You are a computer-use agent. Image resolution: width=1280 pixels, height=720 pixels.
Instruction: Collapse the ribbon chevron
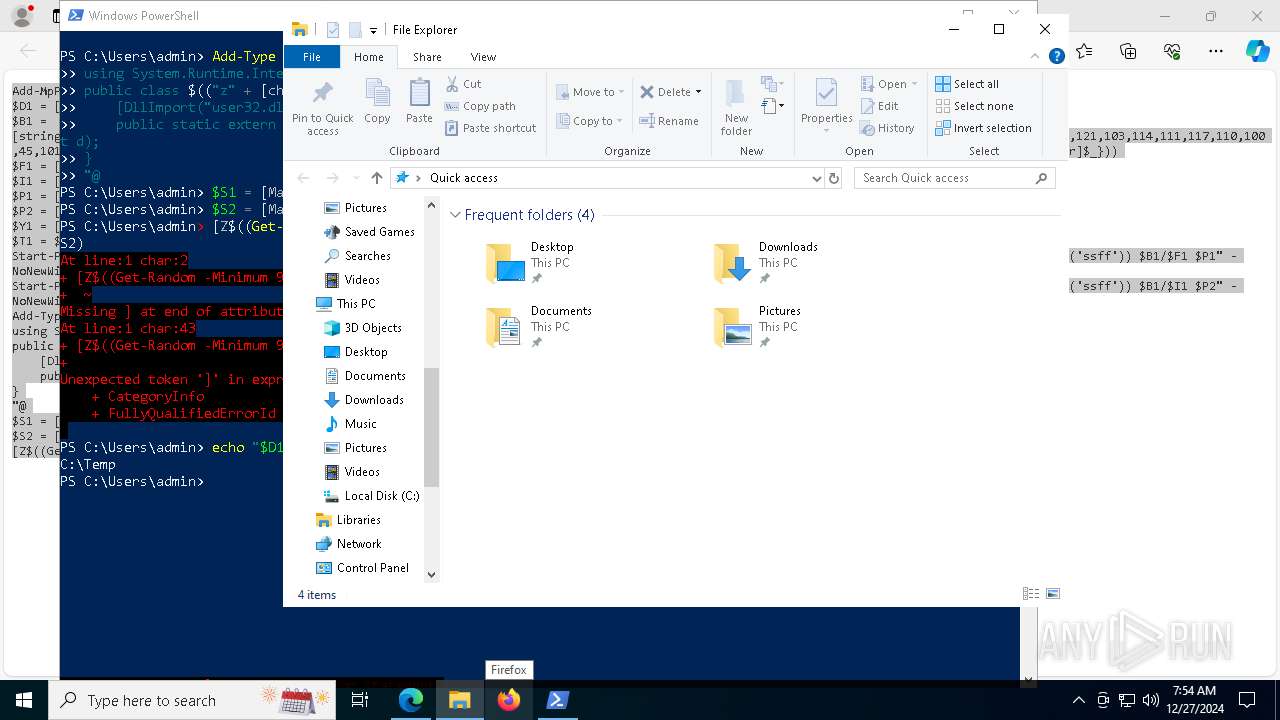click(1035, 57)
